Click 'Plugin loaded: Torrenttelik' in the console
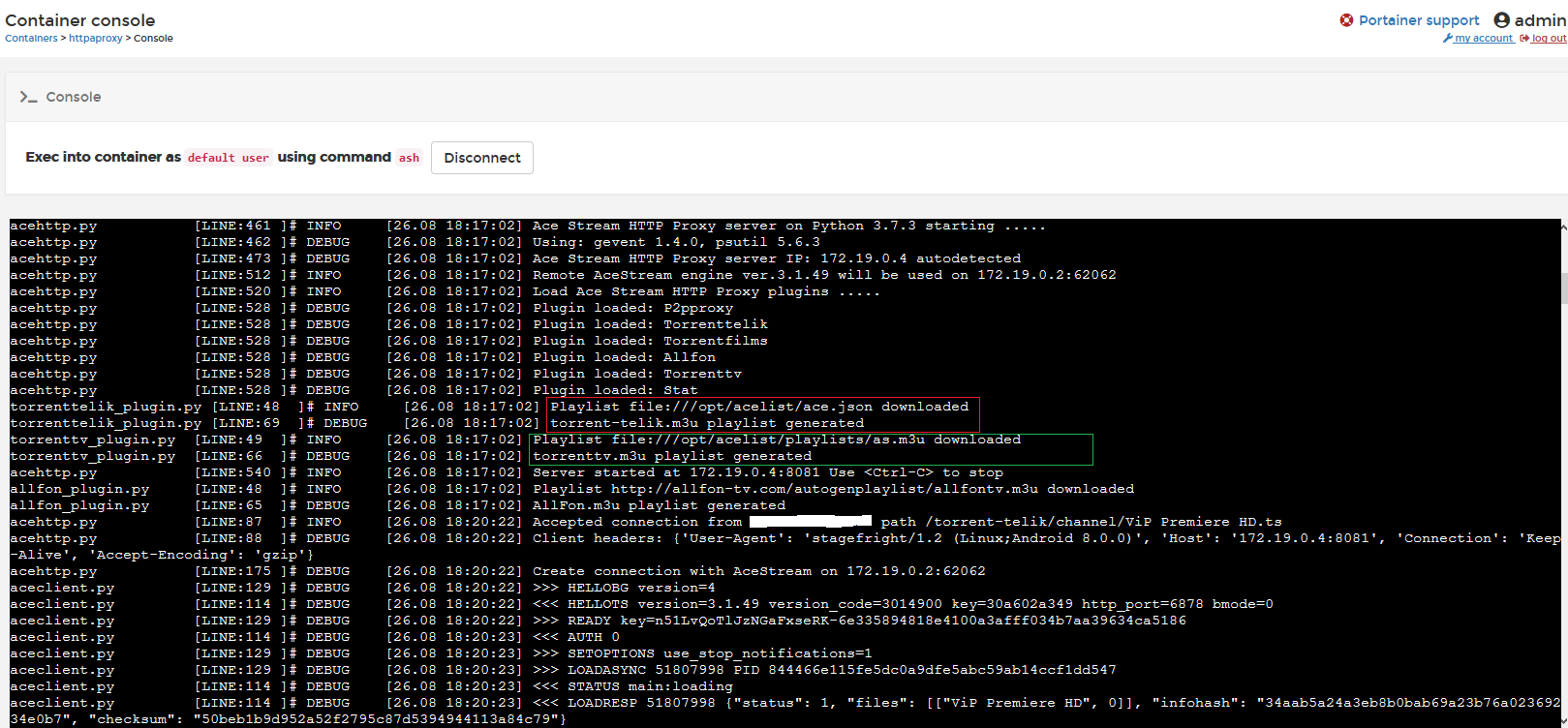This screenshot has width=1568, height=728. (650, 324)
